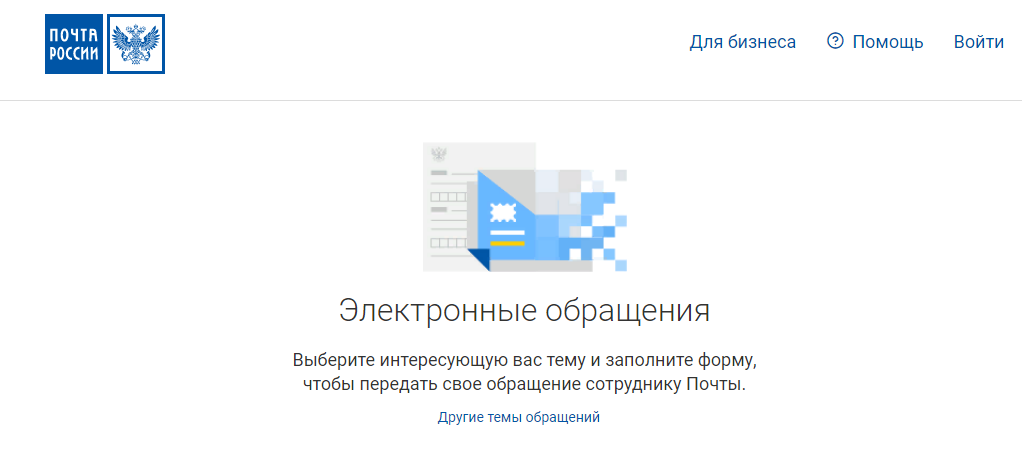The width and height of the screenshot is (1022, 466).
Task: Click the electronic appeals illustration
Action: click(x=524, y=207)
